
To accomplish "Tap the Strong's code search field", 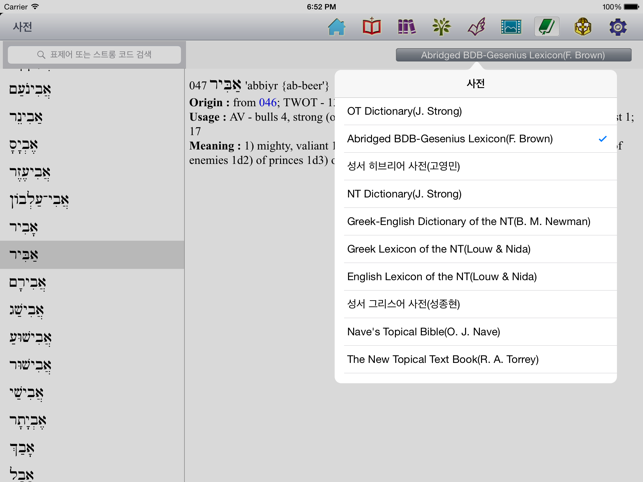I will click(95, 55).
